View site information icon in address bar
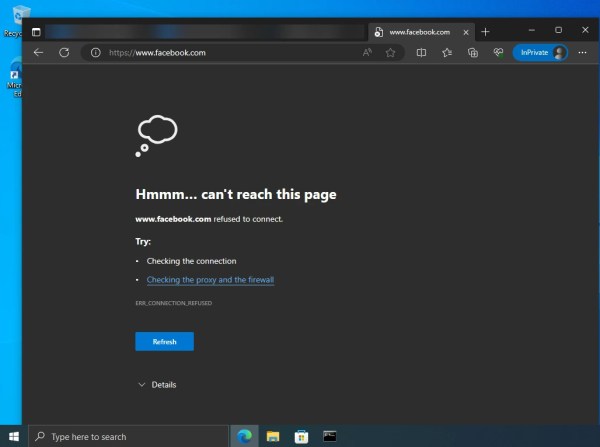The width and height of the screenshot is (600, 447). pyautogui.click(x=96, y=52)
